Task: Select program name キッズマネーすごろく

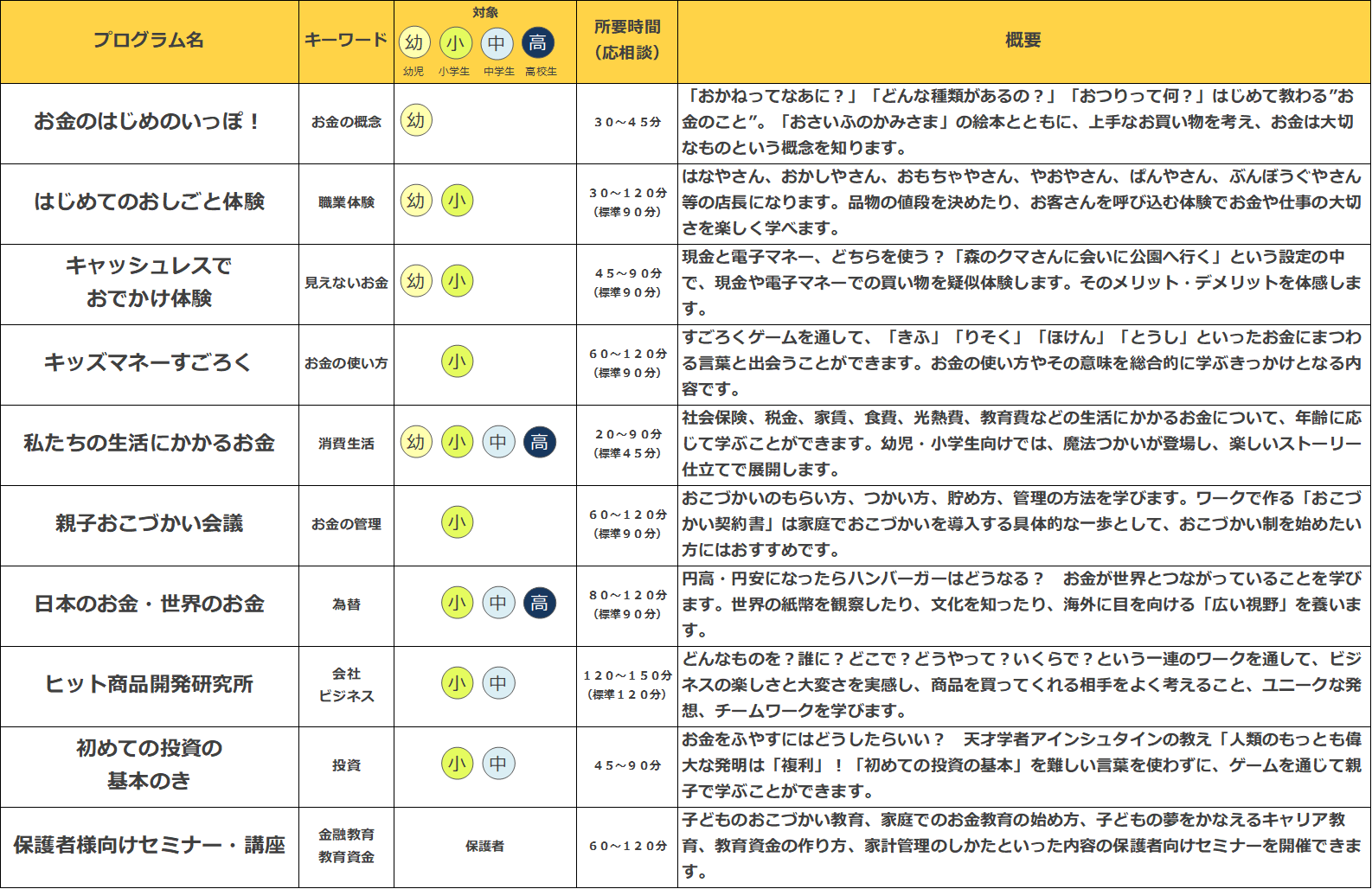Action: 149,363
